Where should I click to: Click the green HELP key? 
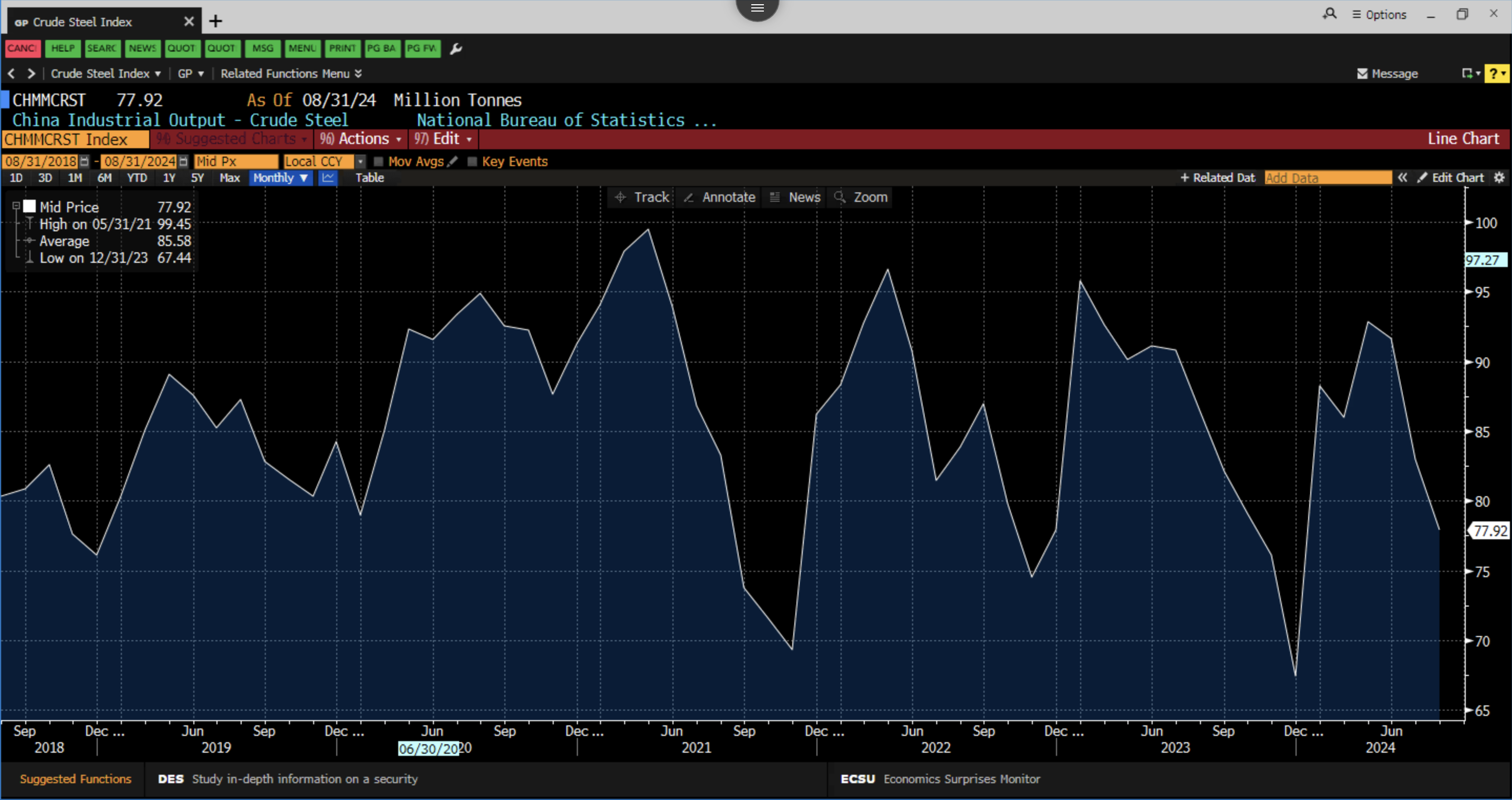(62, 48)
